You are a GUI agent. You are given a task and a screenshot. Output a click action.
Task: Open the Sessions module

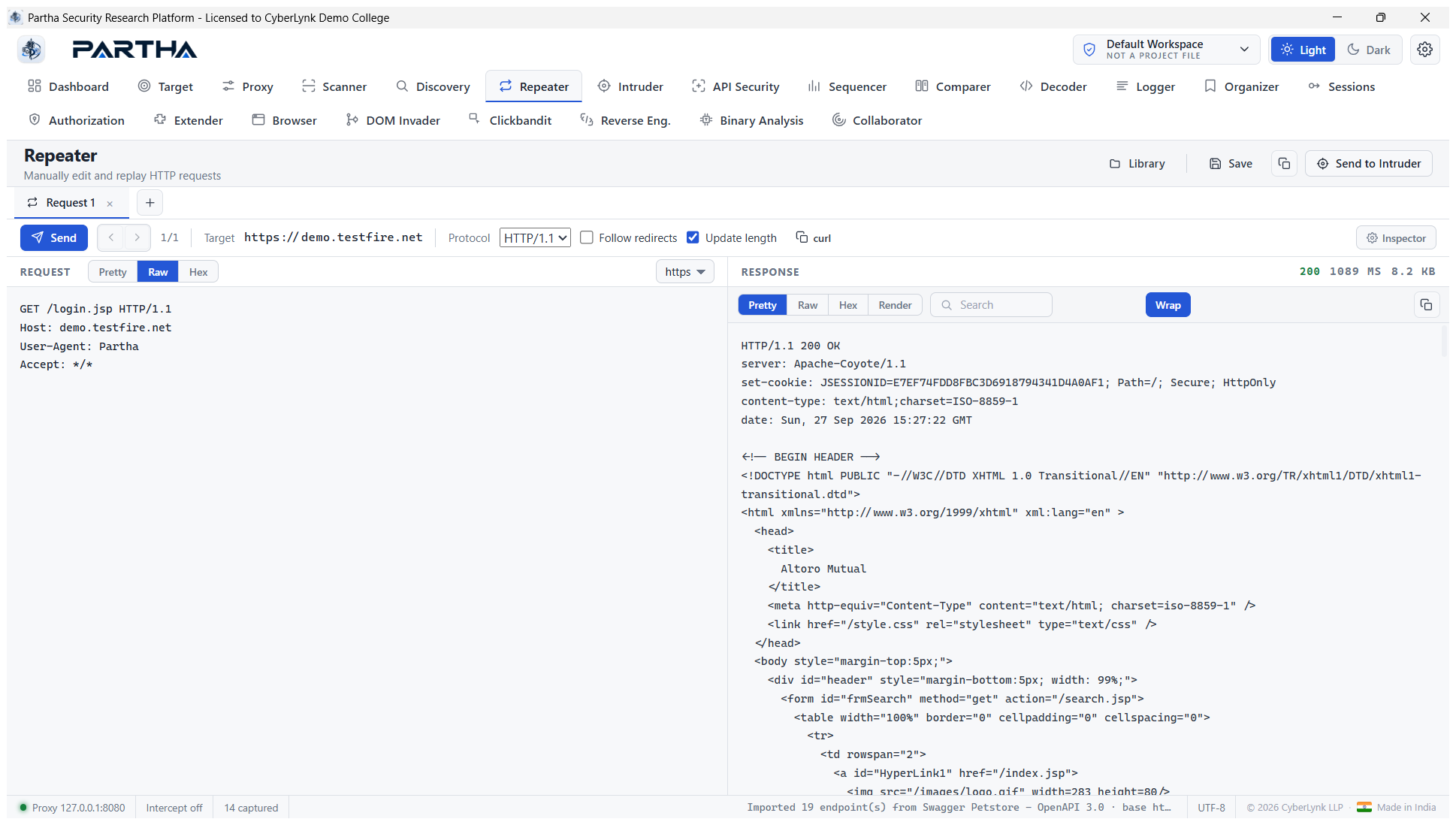1341,86
